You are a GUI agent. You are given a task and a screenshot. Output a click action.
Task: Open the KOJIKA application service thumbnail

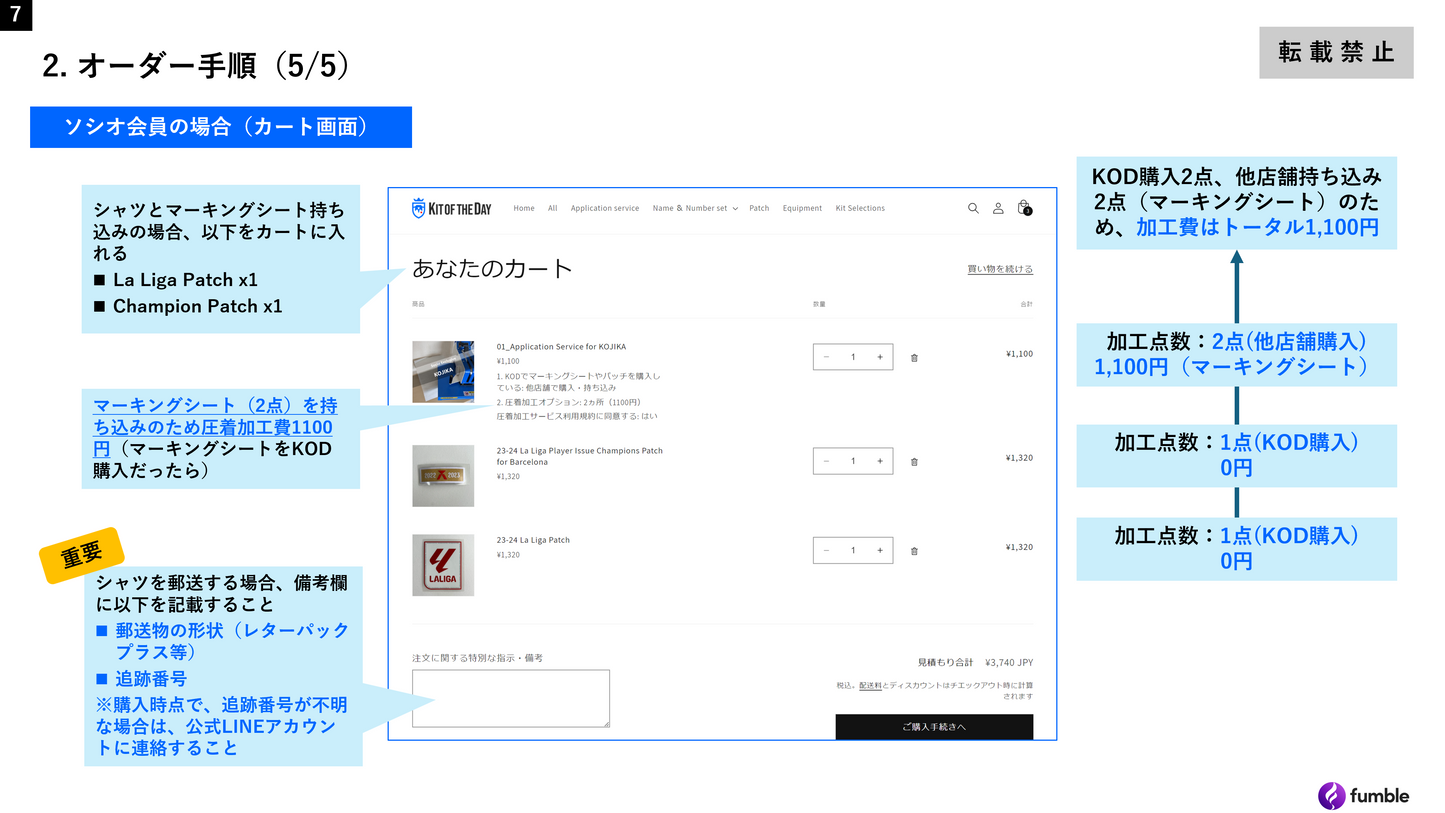coord(443,372)
